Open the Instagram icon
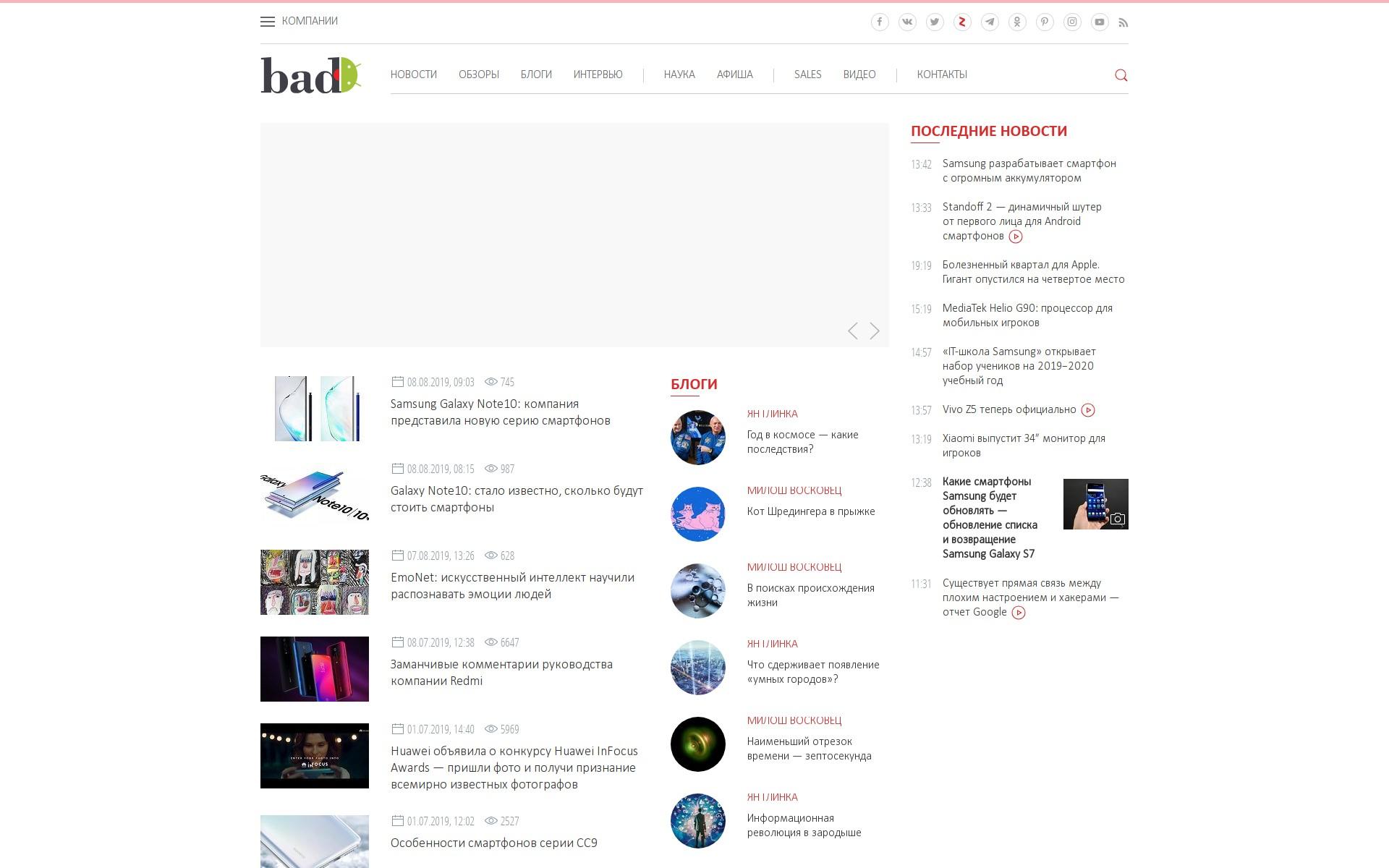Screen dimensions: 1389x868 (1072, 22)
